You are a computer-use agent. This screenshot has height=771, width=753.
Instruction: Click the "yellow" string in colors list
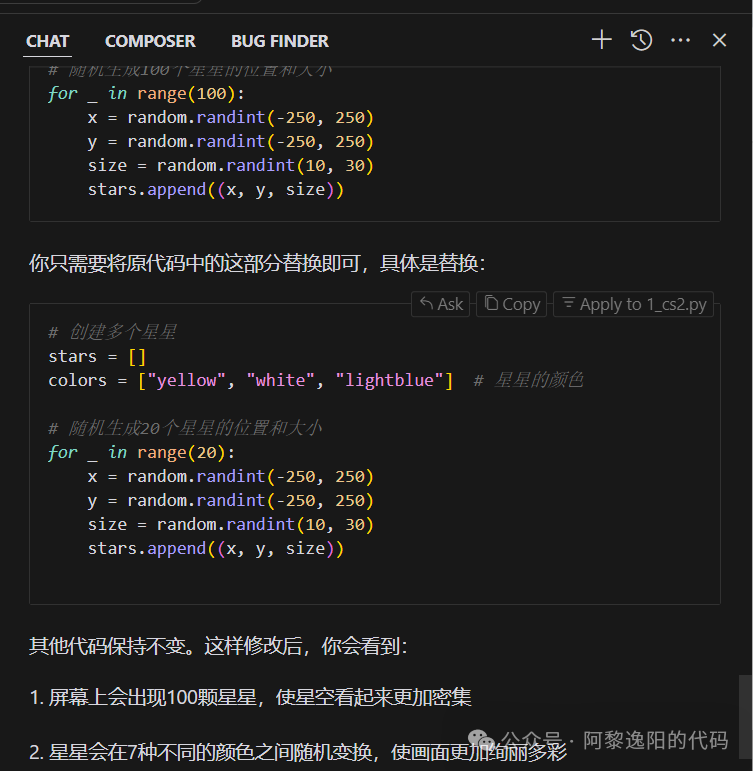point(187,380)
